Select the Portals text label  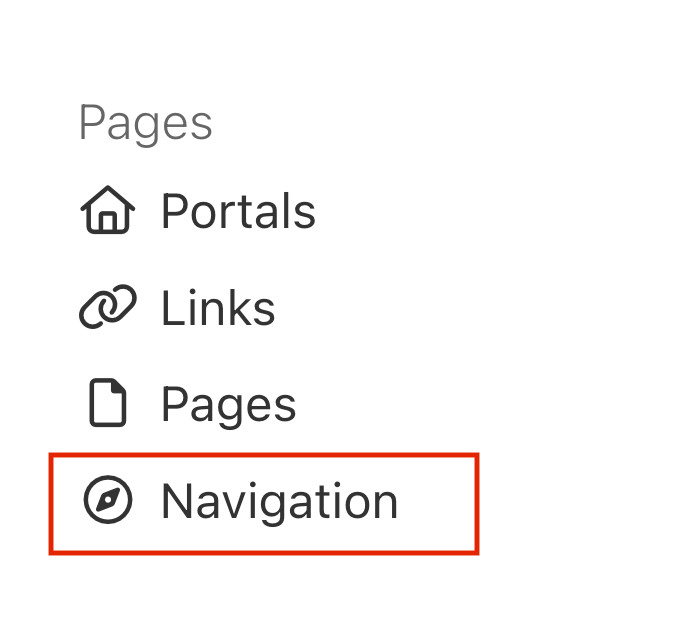pos(238,212)
